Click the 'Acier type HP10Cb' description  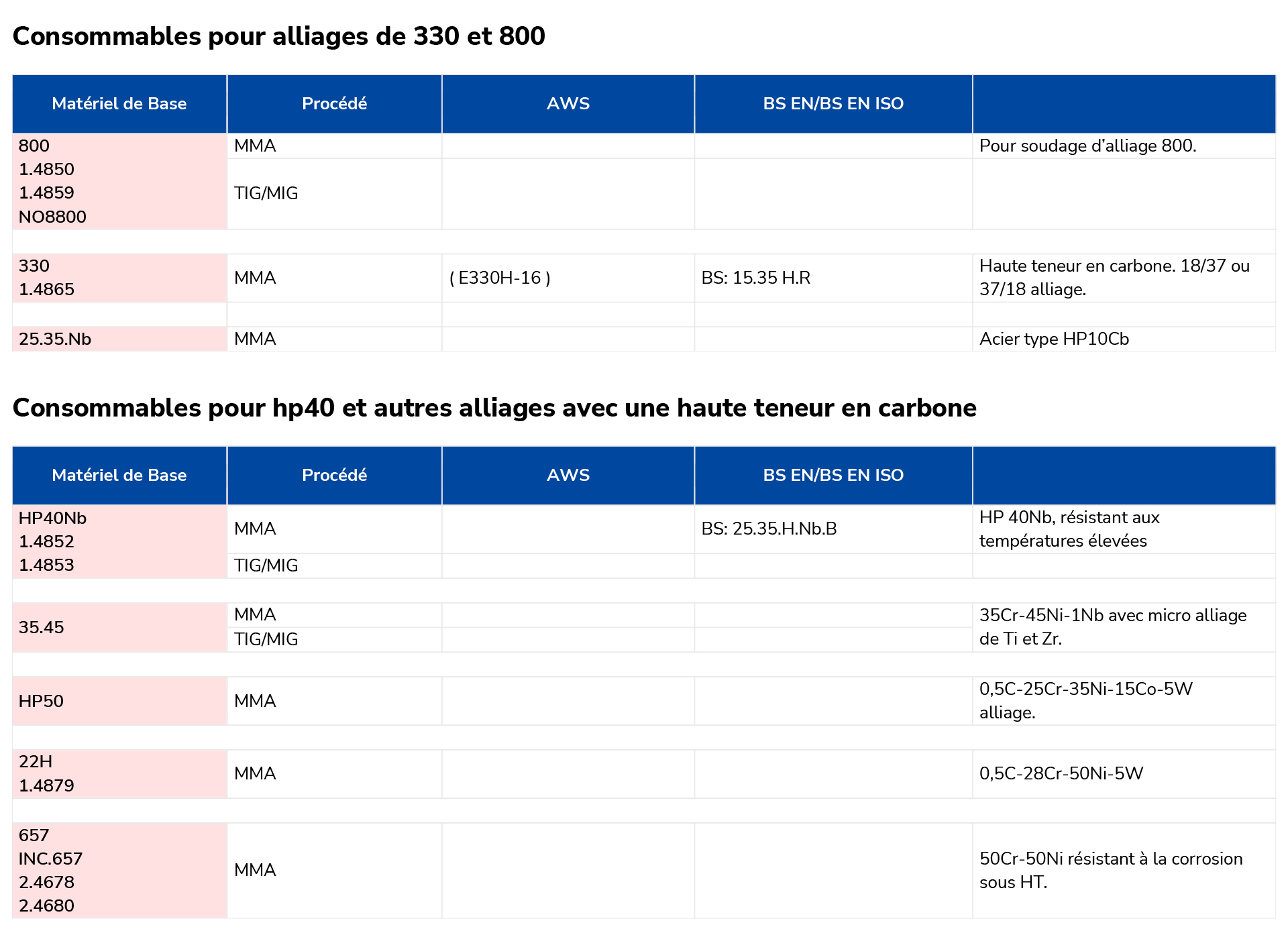[1054, 339]
